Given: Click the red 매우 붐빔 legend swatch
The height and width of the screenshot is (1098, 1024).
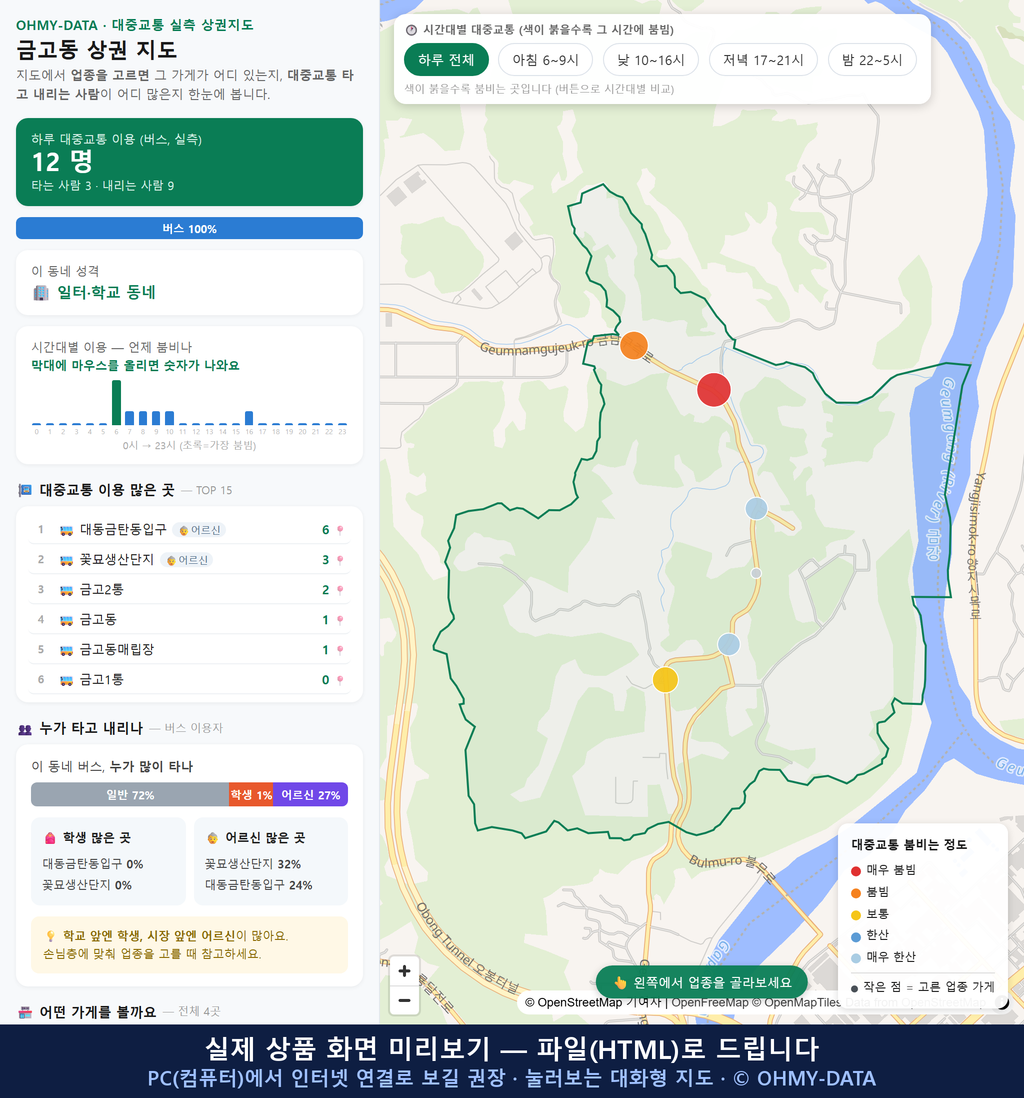Looking at the screenshot, I should [856, 870].
